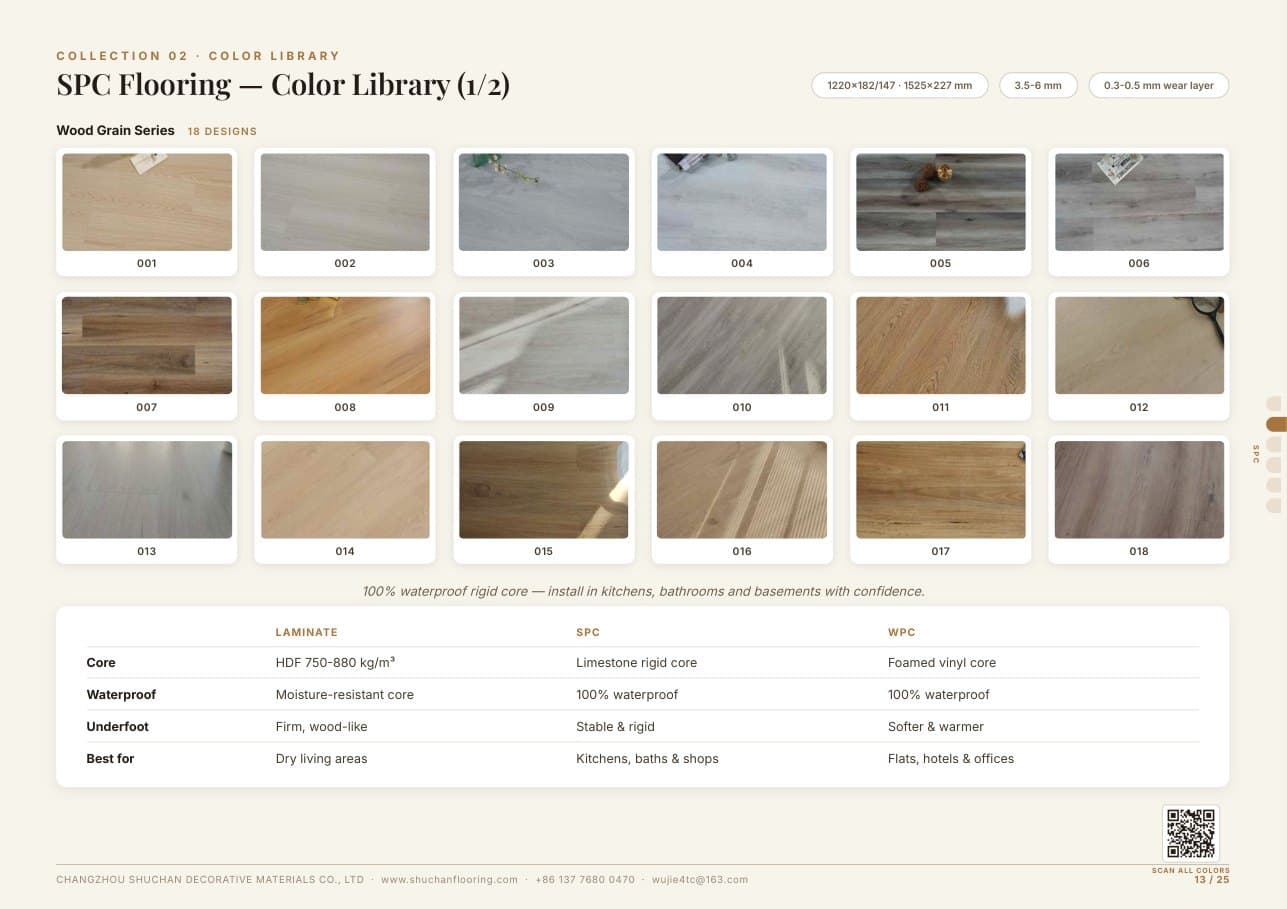Viewport: 1287px width, 909px height.
Task: Select design 011 sample image
Action: (x=940, y=345)
